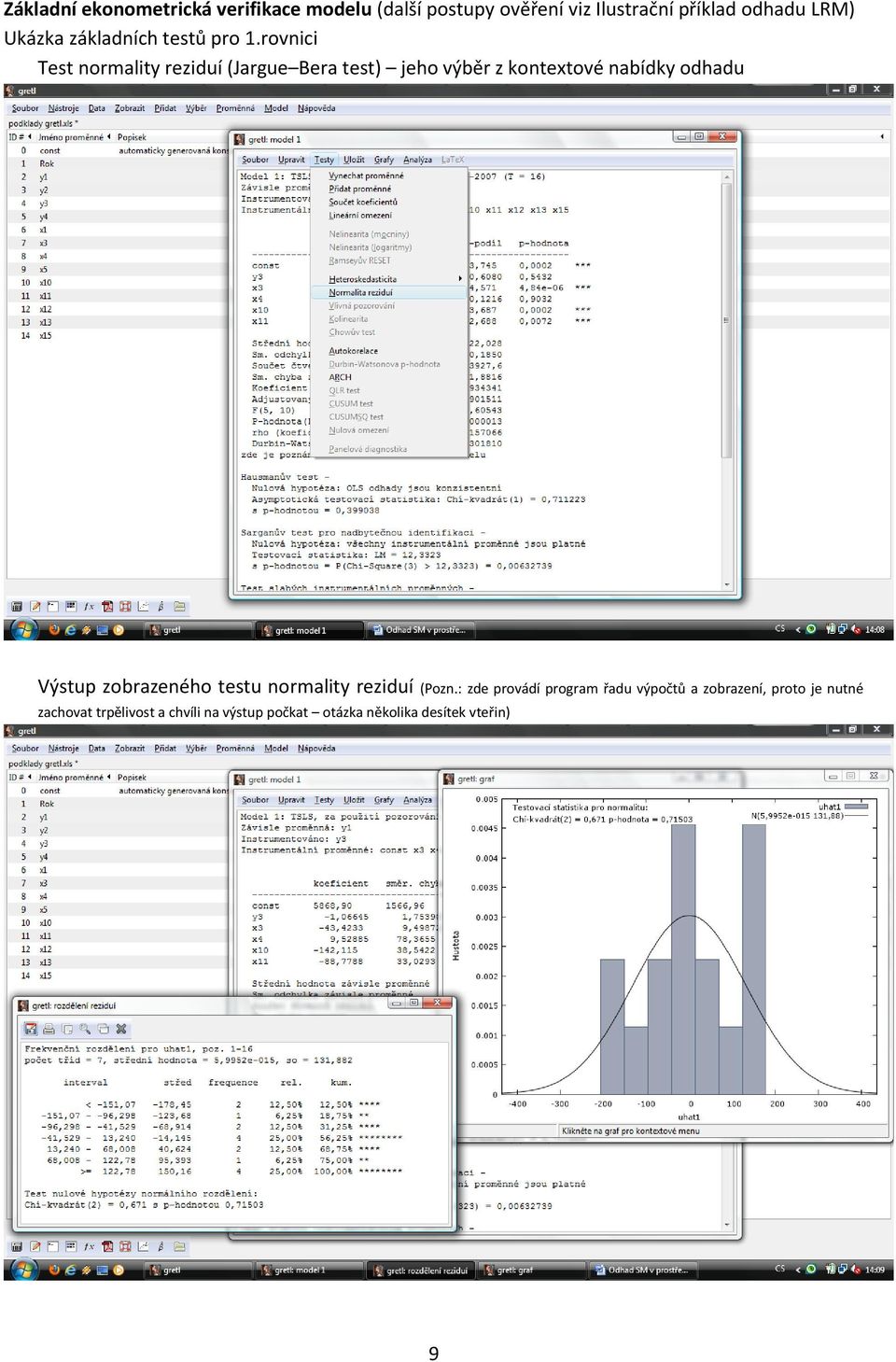896x1362 pixels.
Task: Click 'Klikněte na graf pro kontextové menu' status text
Action: (x=630, y=1130)
